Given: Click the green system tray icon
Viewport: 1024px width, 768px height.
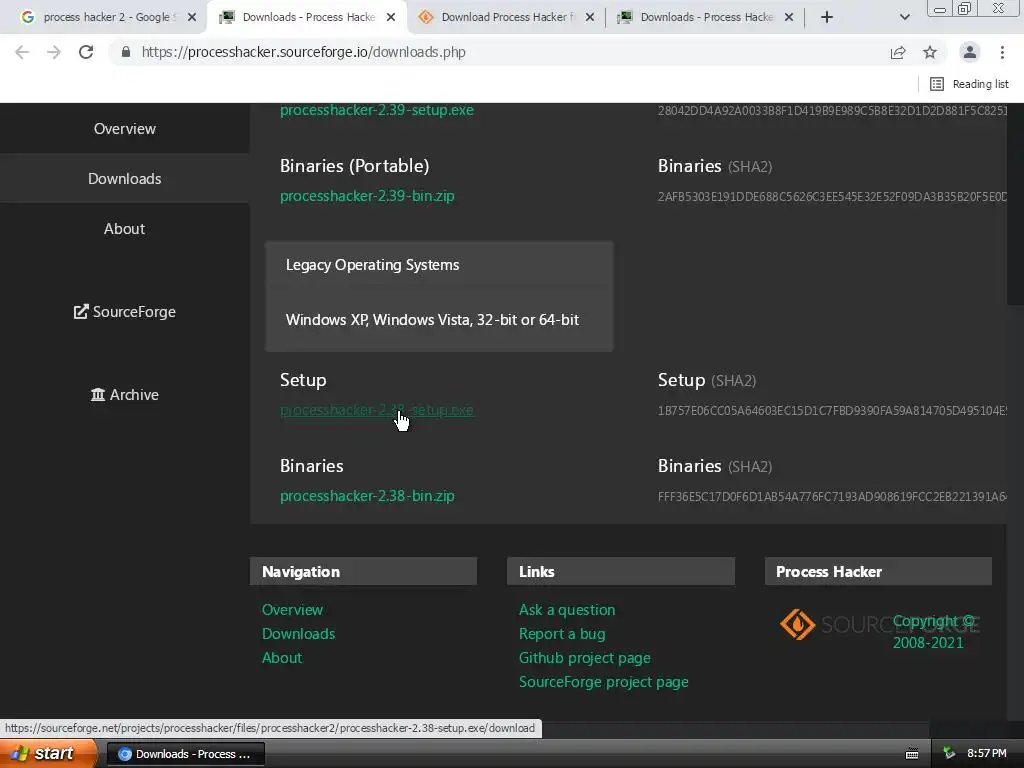Looking at the screenshot, I should coord(950,753).
